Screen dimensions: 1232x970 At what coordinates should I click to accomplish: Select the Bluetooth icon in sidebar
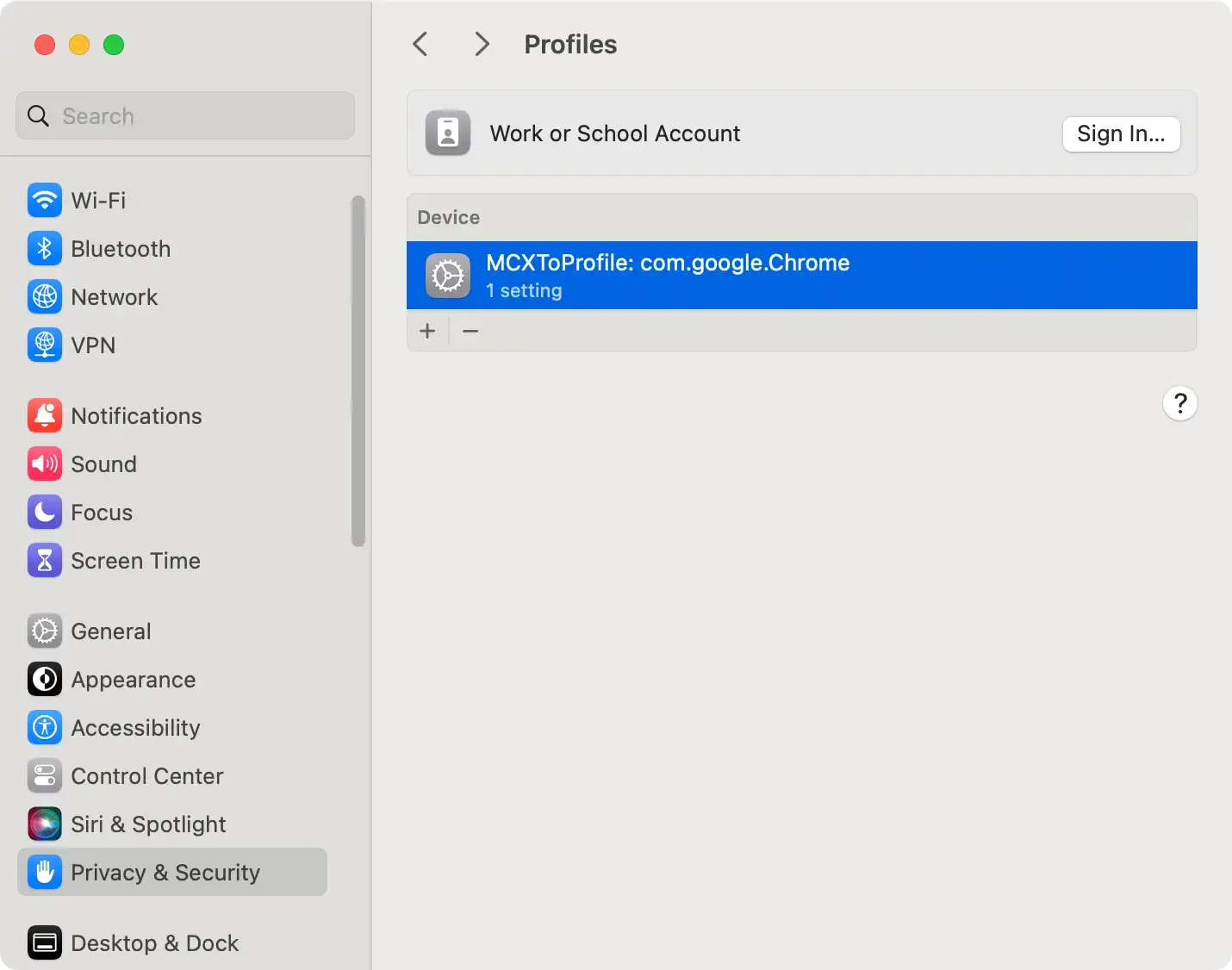tap(44, 249)
